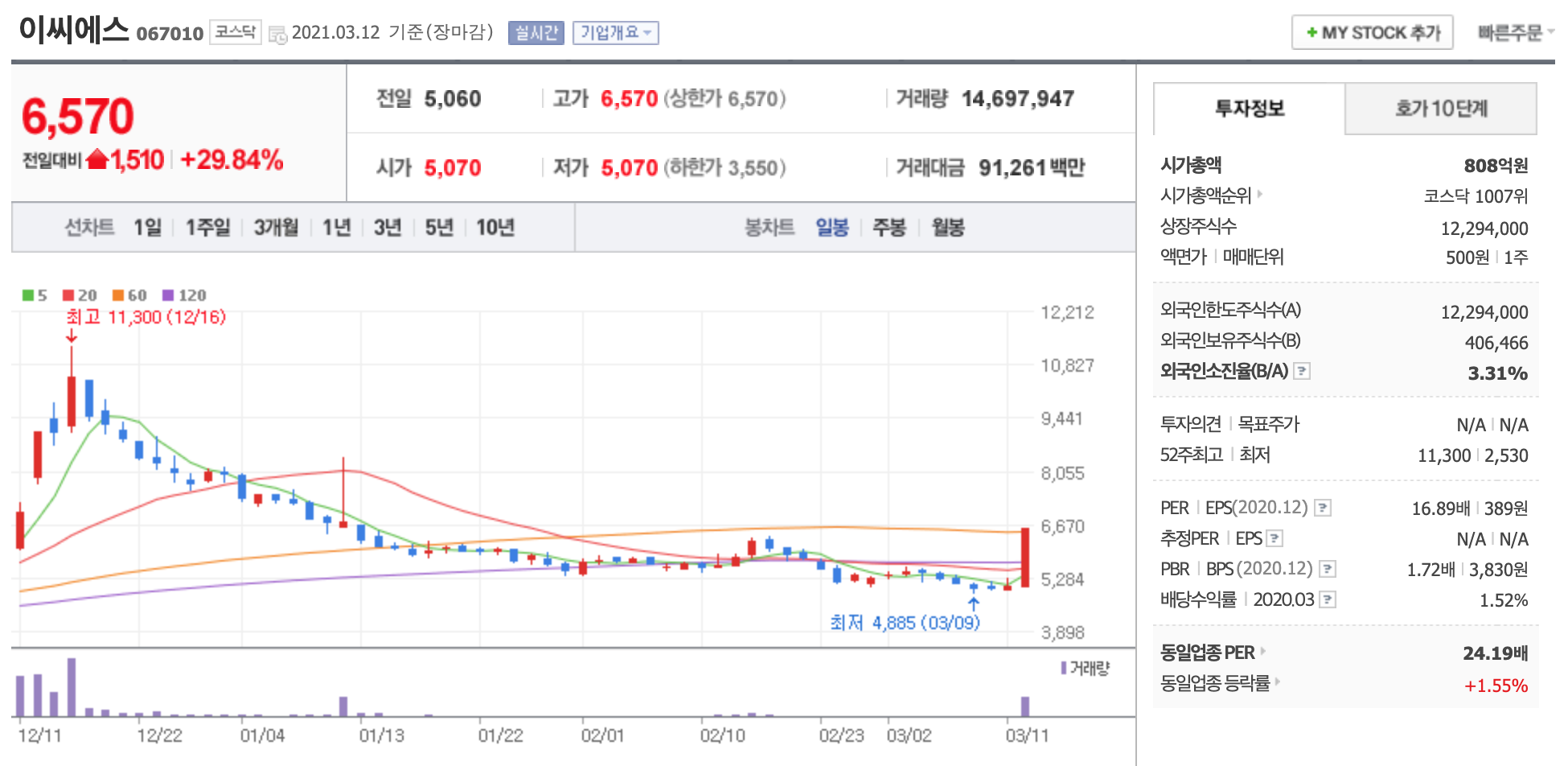Click the 시가총액 value 808억원

1496,165
